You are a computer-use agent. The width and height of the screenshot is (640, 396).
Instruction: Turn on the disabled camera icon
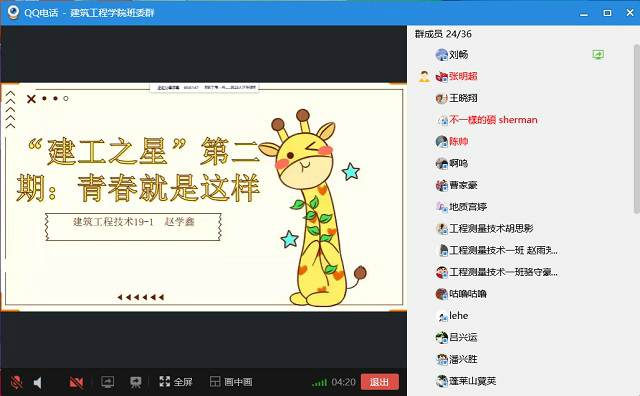(x=76, y=382)
